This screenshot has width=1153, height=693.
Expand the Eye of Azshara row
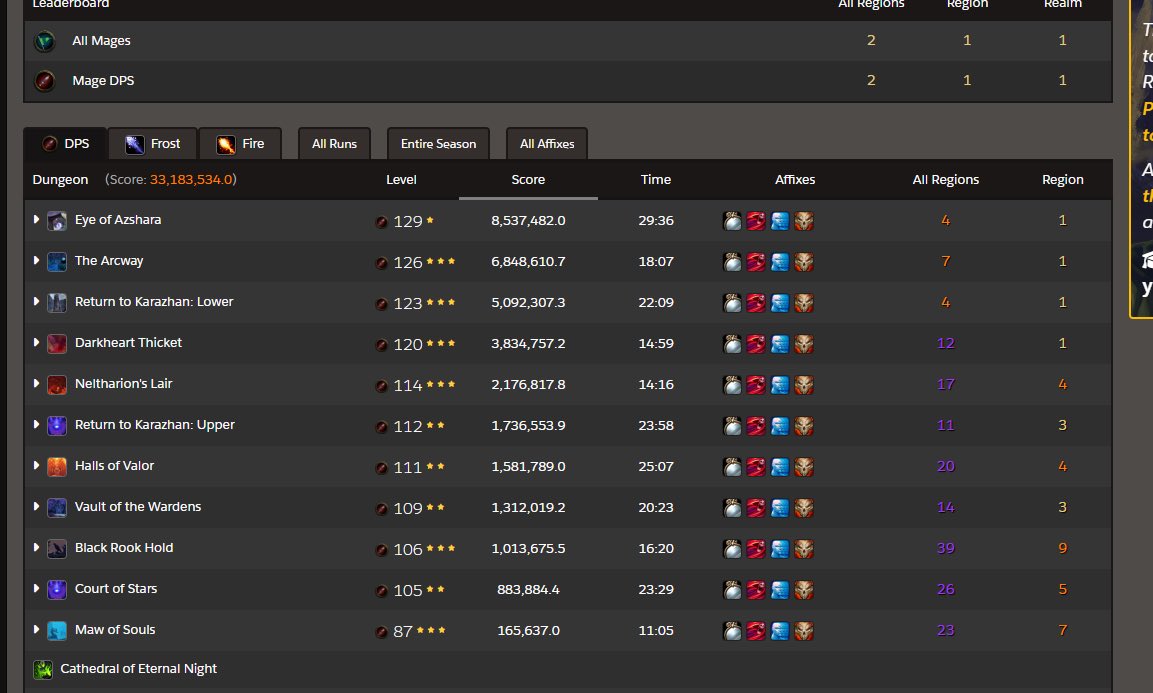[36, 220]
